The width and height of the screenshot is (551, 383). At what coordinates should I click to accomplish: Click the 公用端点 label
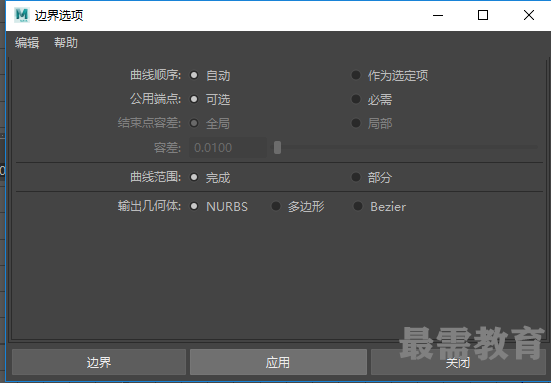click(x=155, y=99)
